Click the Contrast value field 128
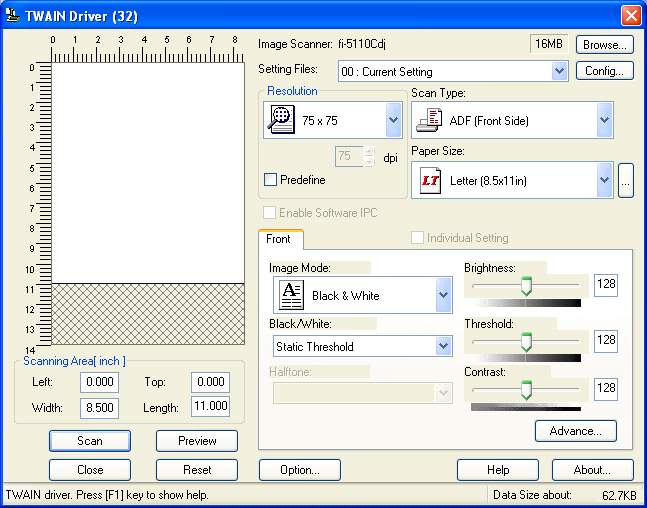The image size is (647, 508). [606, 388]
